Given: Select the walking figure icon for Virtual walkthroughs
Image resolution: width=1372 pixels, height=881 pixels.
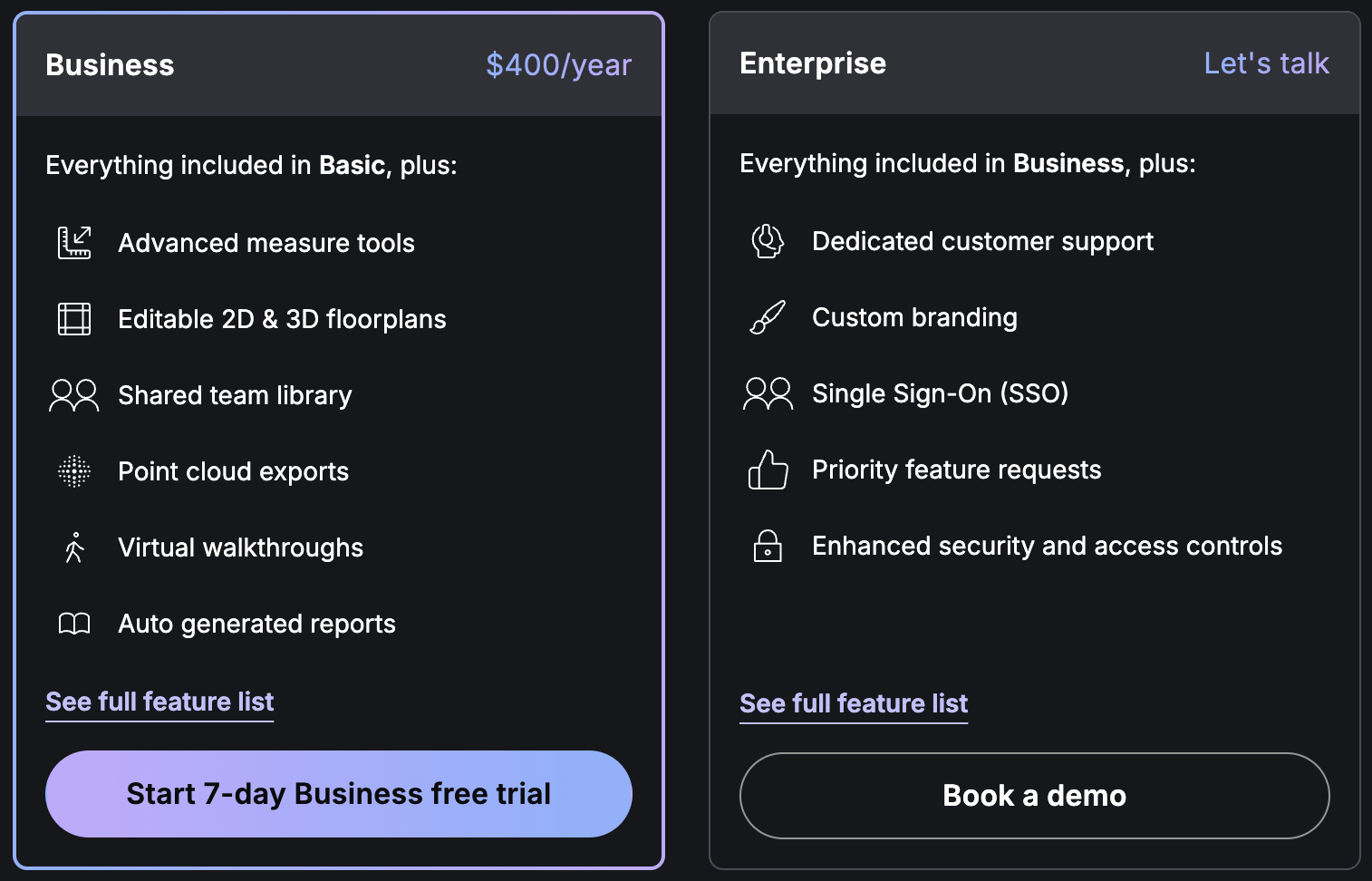Looking at the screenshot, I should point(73,547).
